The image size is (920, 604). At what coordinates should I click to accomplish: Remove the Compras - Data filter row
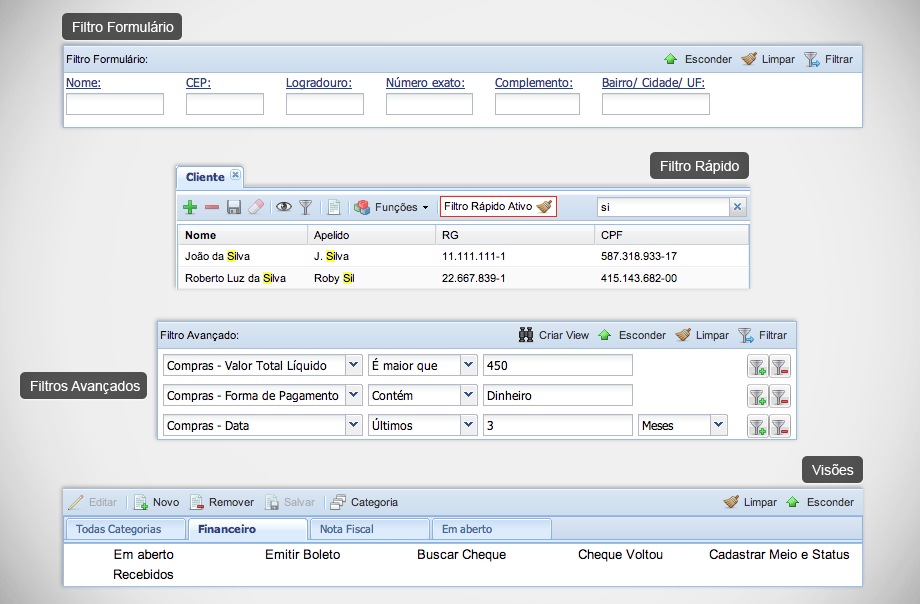click(780, 426)
